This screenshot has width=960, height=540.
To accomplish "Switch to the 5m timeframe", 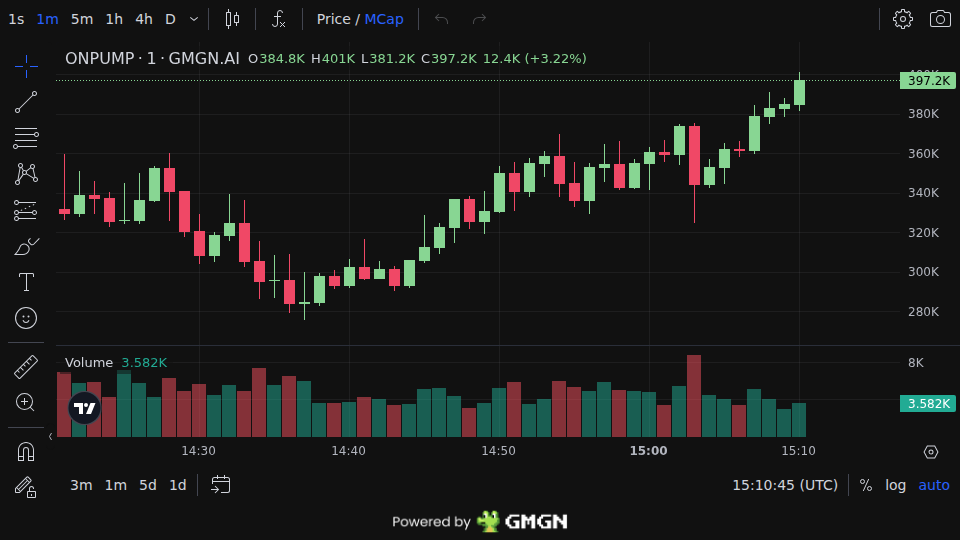I will point(81,19).
